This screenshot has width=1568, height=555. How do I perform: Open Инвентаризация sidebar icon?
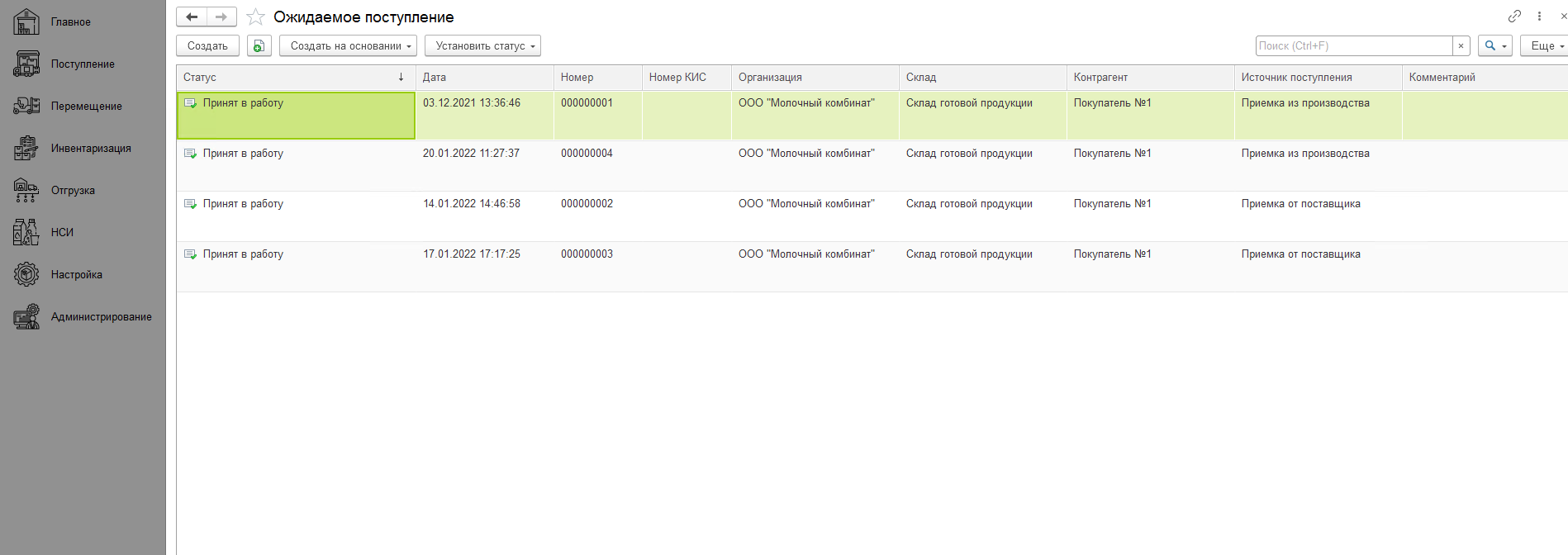(x=26, y=149)
